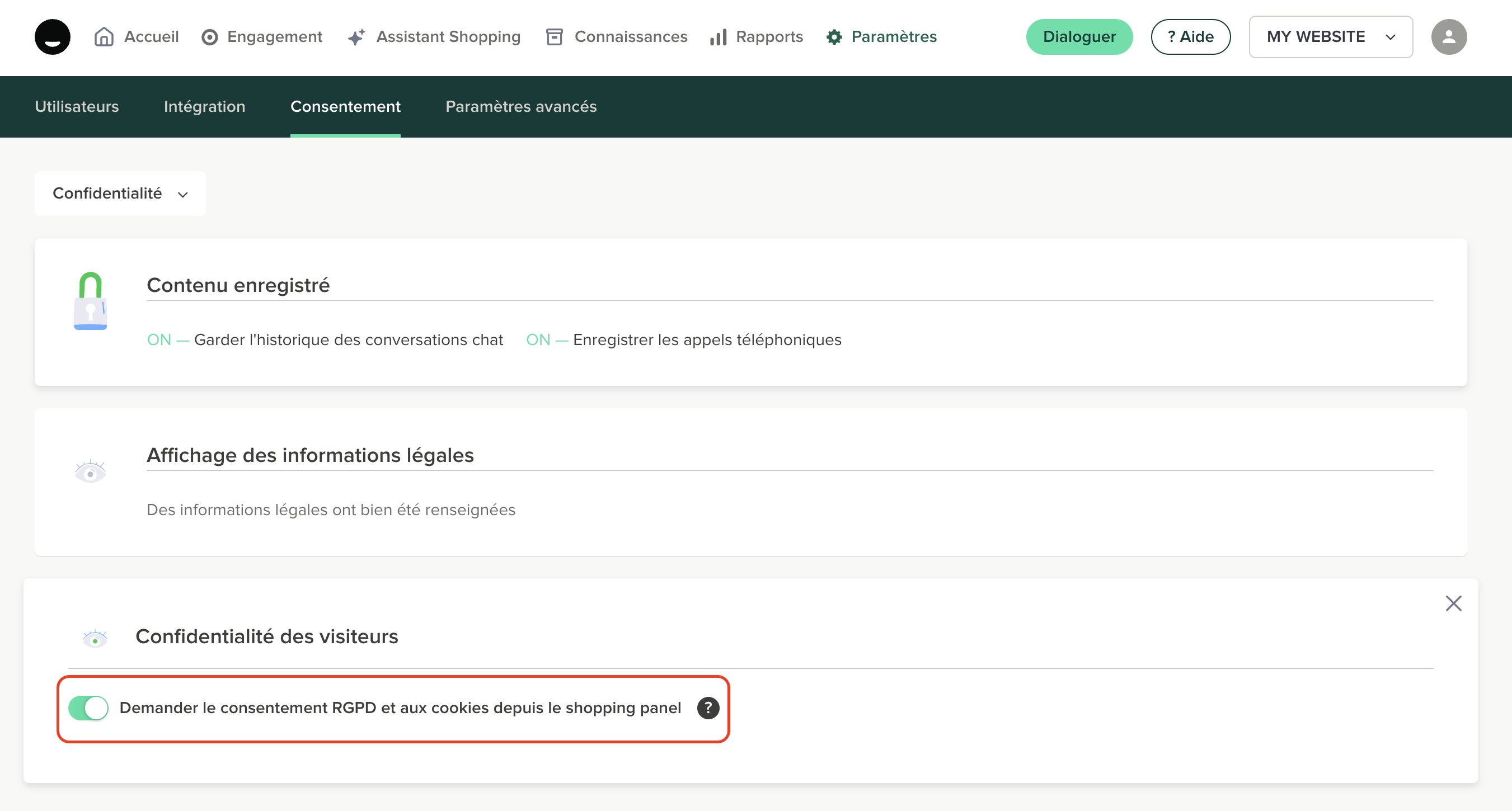Close the Confidentialité des visiteurs panel
The width and height of the screenshot is (1512, 811).
tap(1453, 603)
